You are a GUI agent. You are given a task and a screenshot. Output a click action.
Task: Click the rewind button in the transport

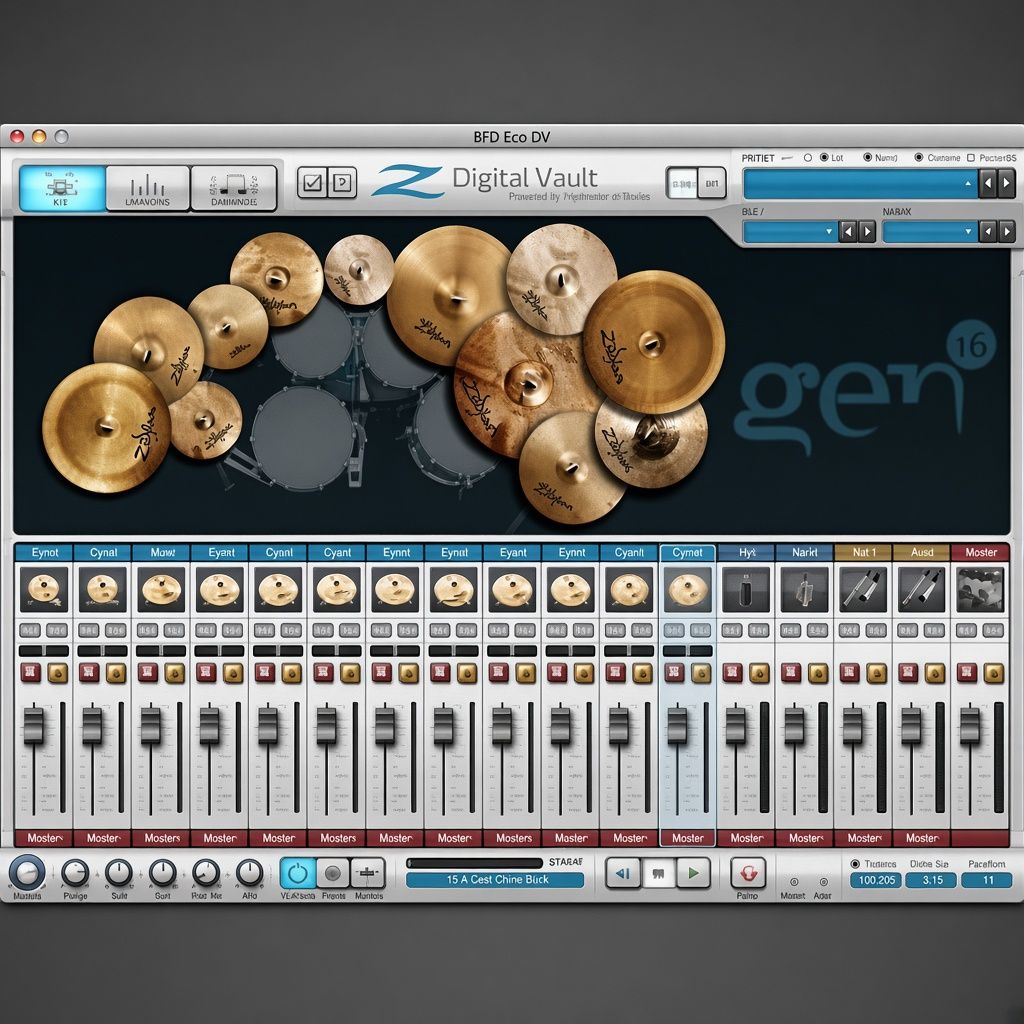[x=623, y=873]
